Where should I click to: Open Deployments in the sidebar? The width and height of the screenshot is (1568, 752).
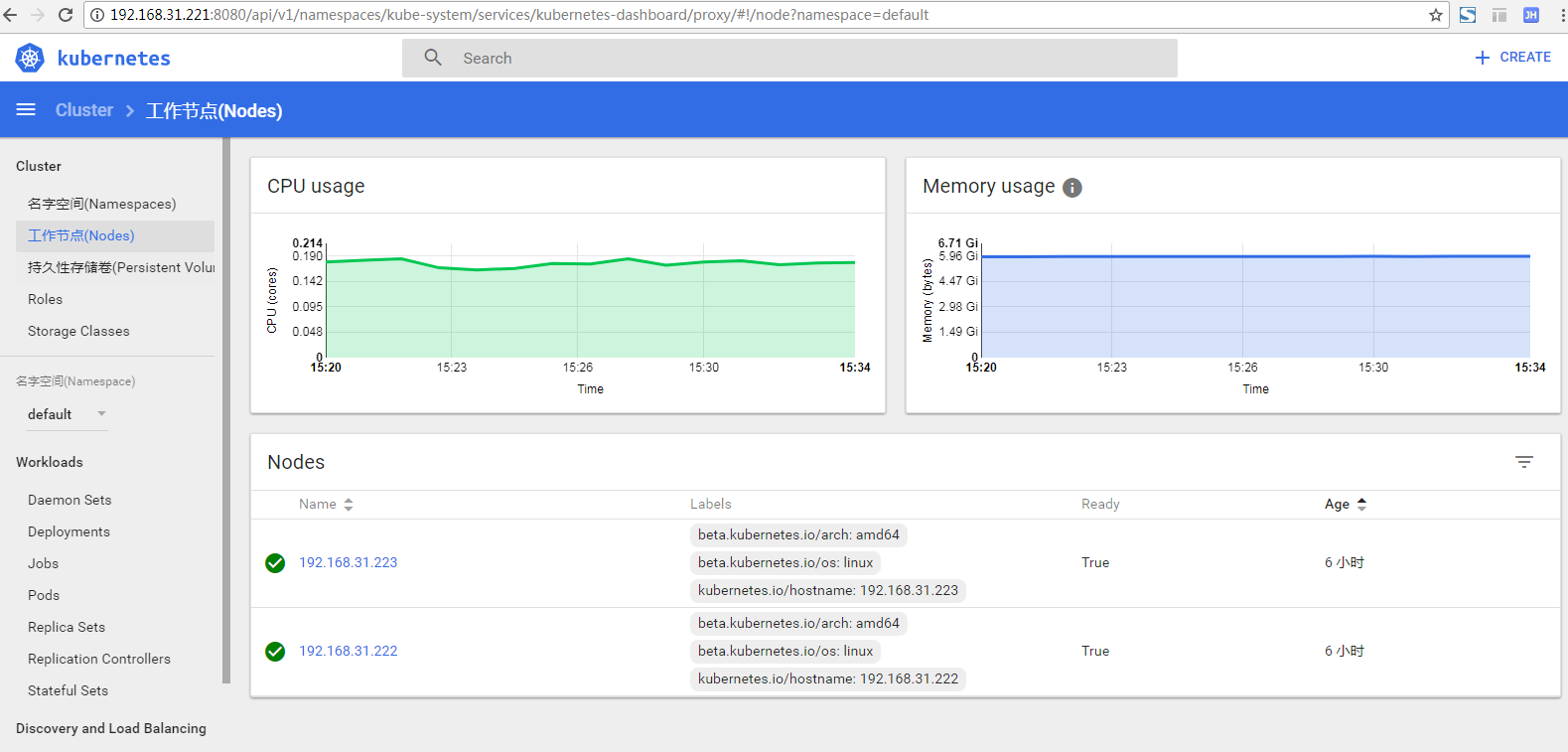pyautogui.click(x=69, y=531)
